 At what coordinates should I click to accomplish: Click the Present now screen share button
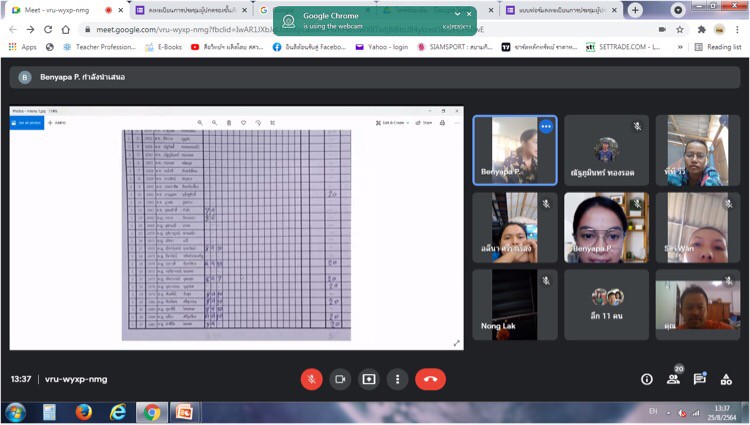(x=369, y=379)
